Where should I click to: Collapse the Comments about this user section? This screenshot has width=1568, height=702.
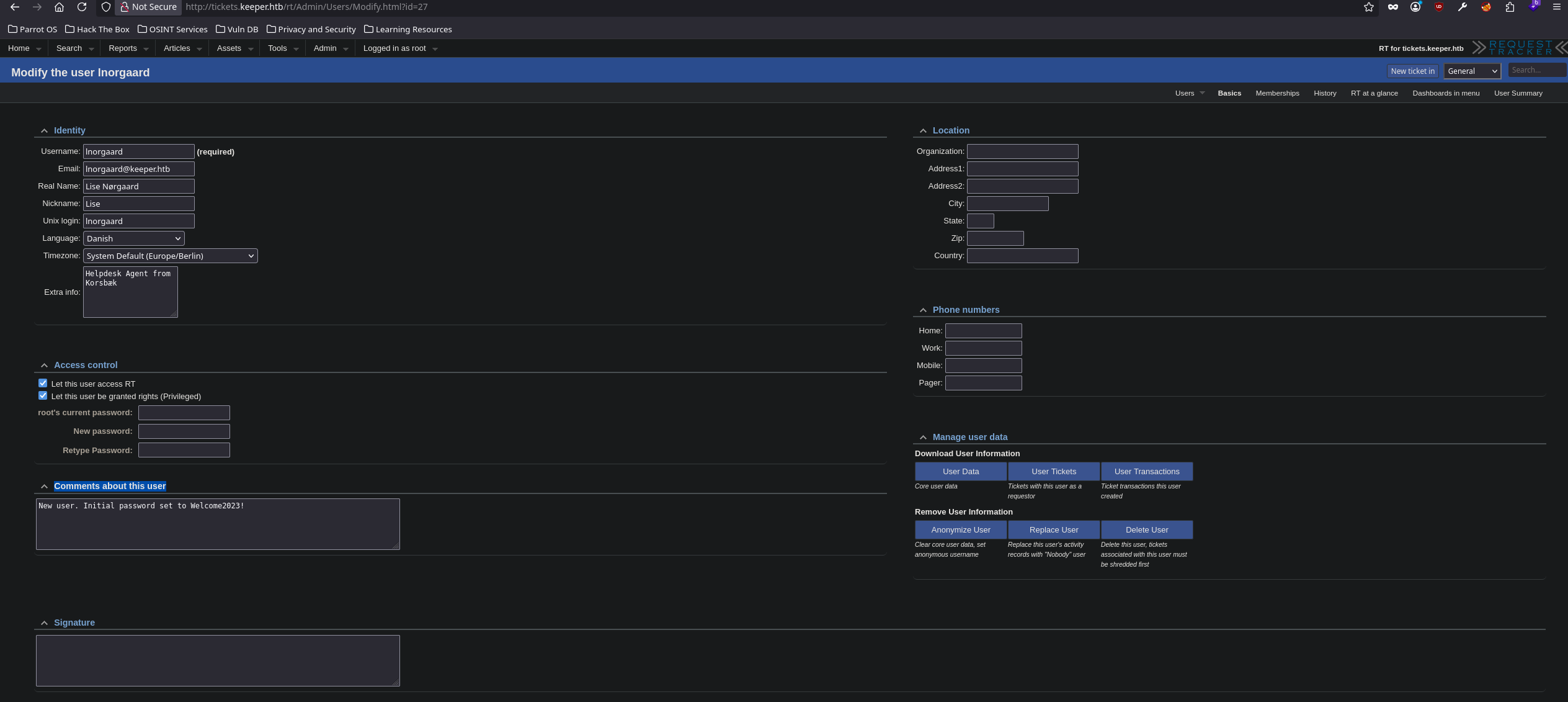click(44, 486)
